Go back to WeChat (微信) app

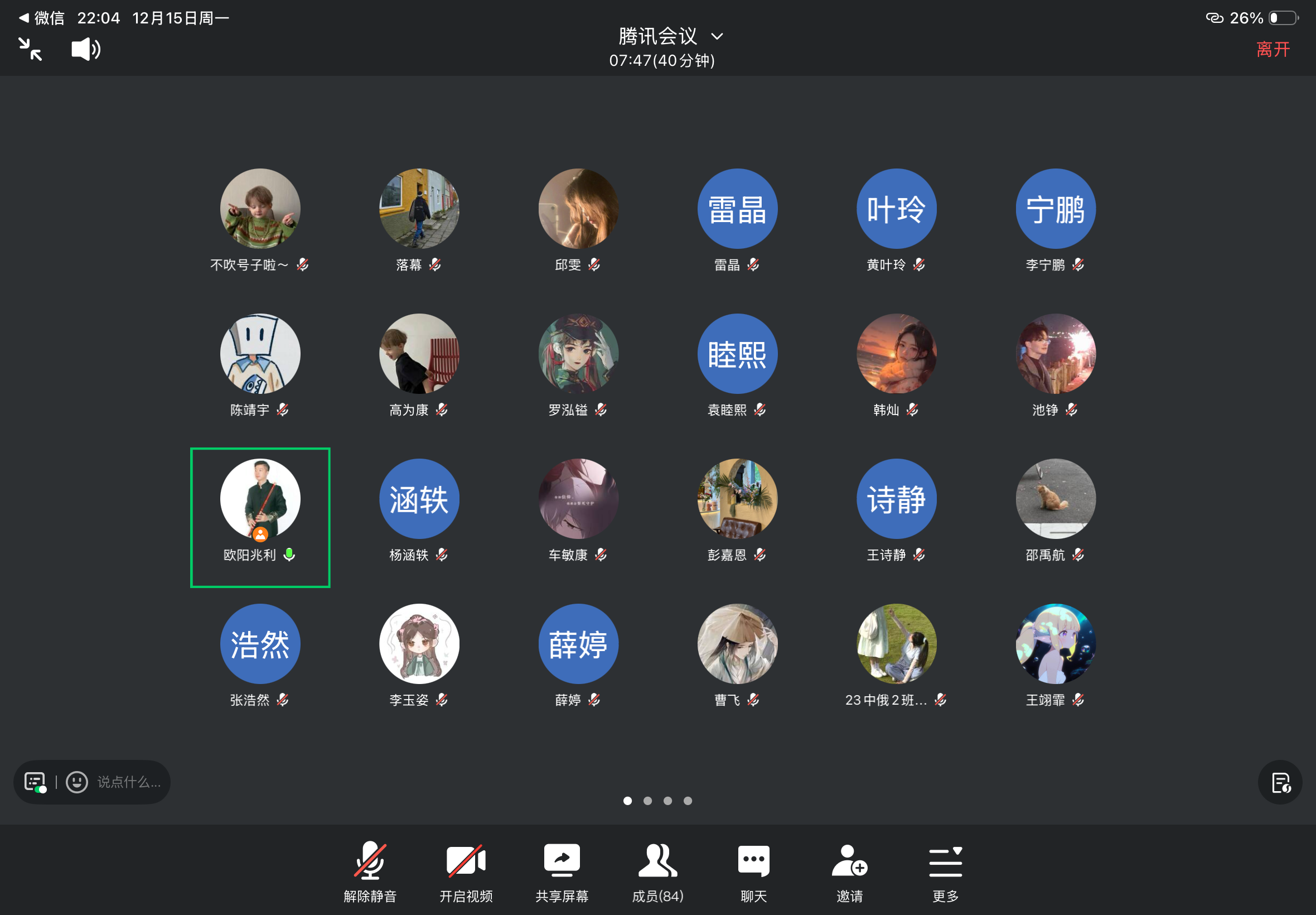[42, 18]
